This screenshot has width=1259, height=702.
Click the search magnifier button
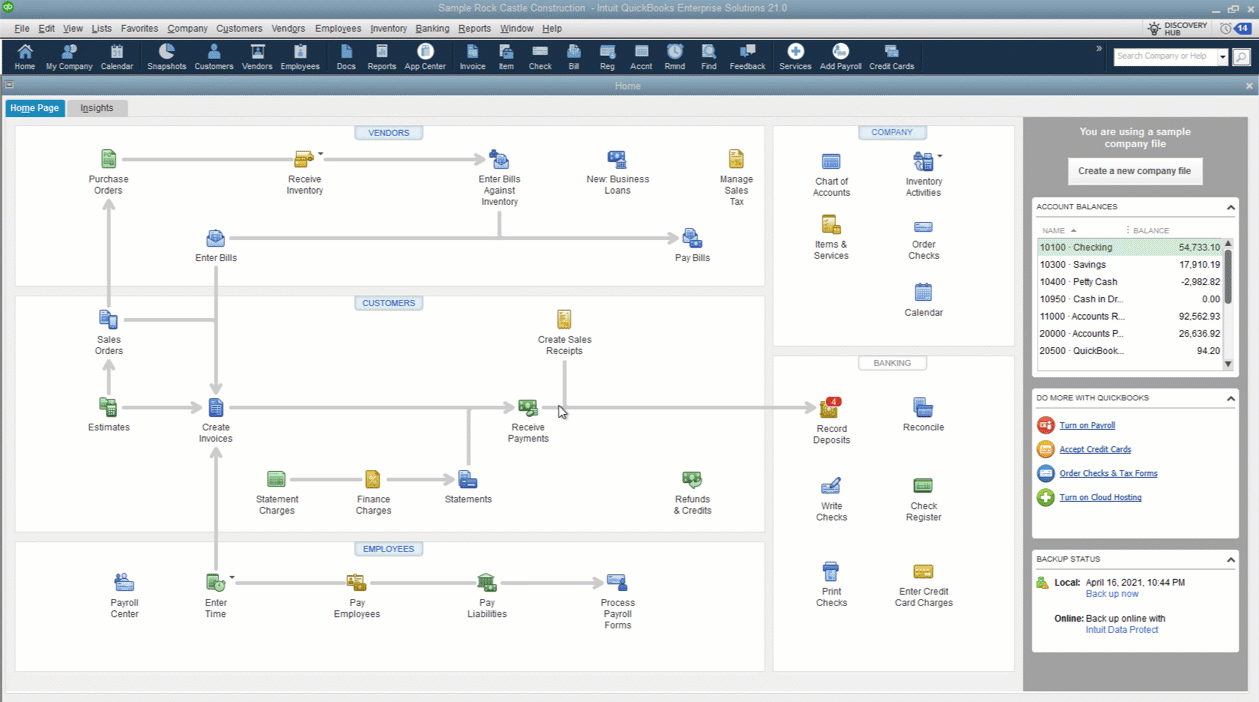click(x=1241, y=57)
